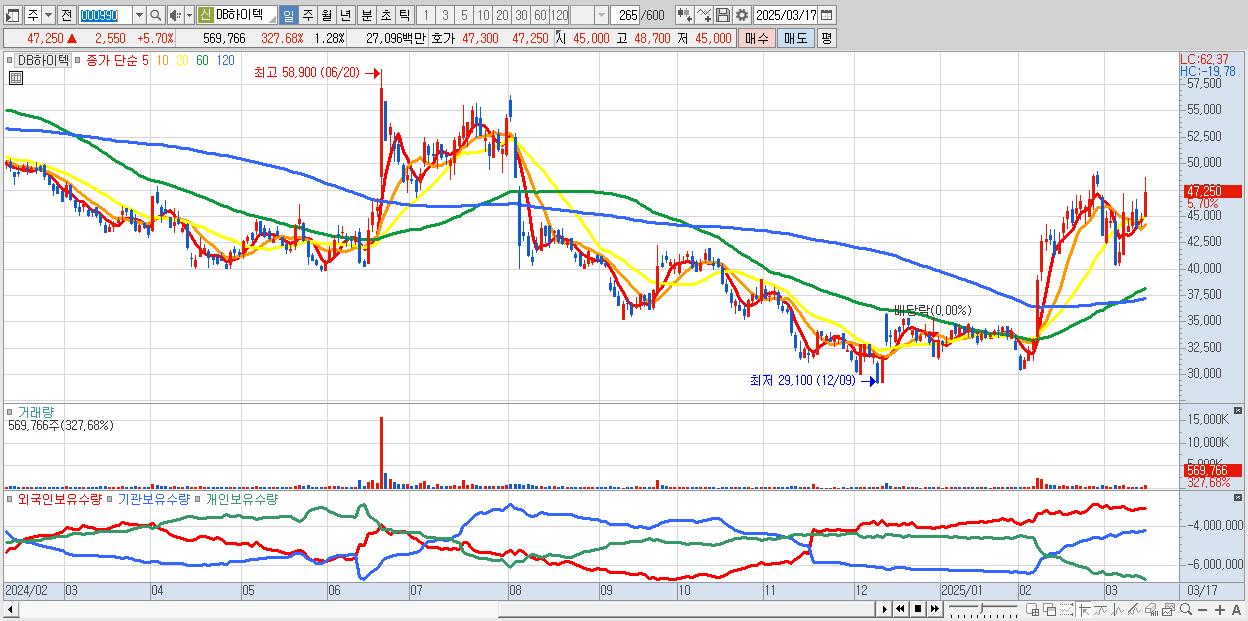Click the DB하이텍 stock name box
Screen dimensions: 1248x621
[x=237, y=15]
